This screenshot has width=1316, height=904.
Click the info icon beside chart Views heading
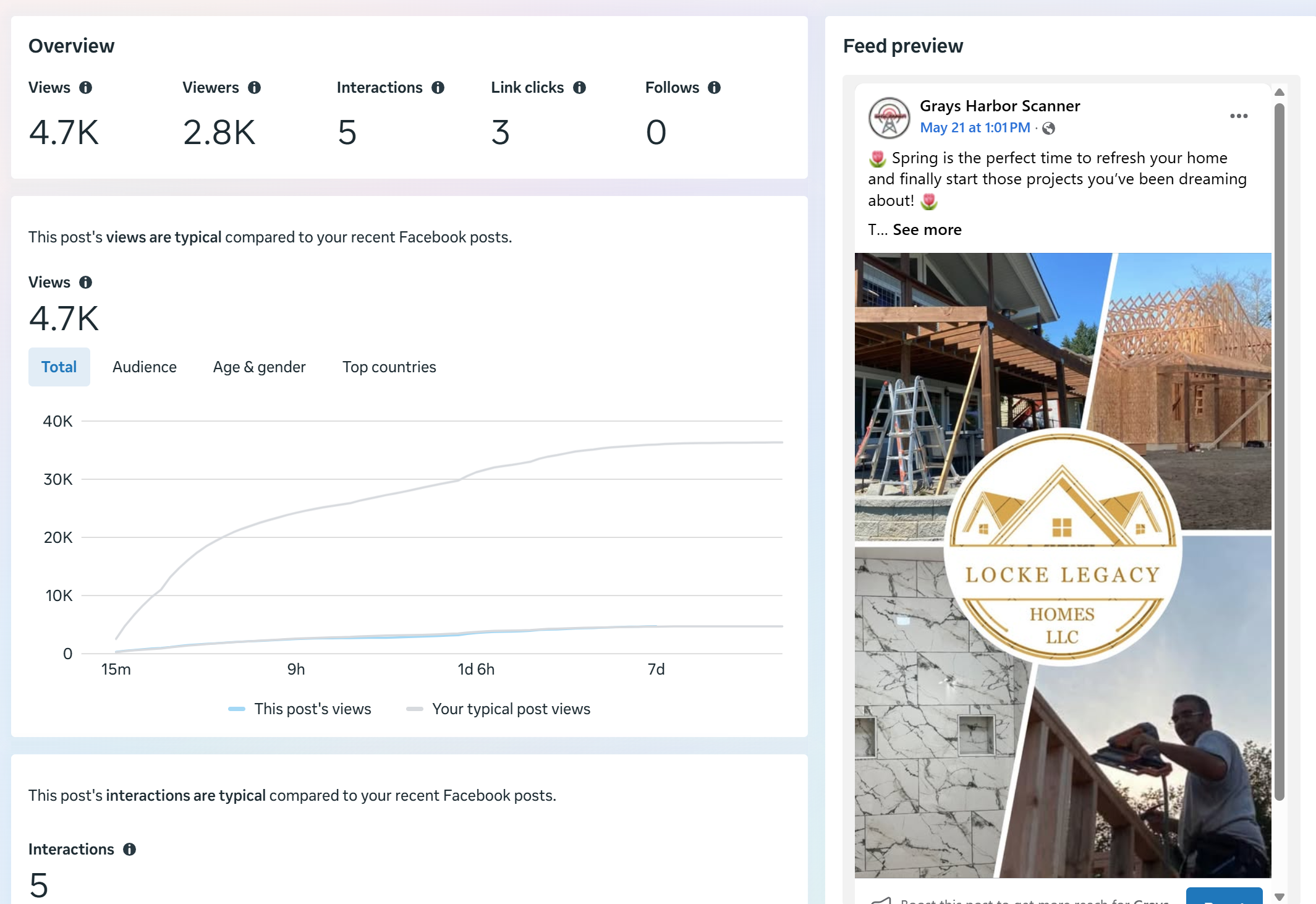[x=85, y=283]
